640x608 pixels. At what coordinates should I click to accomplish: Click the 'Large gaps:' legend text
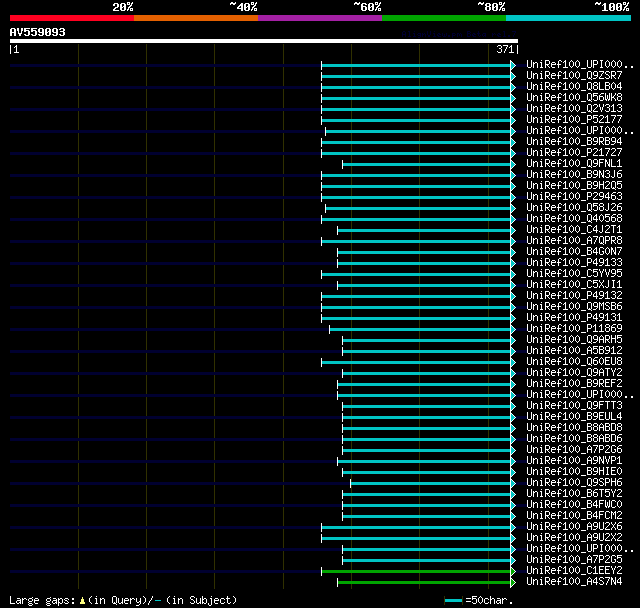click(42, 600)
